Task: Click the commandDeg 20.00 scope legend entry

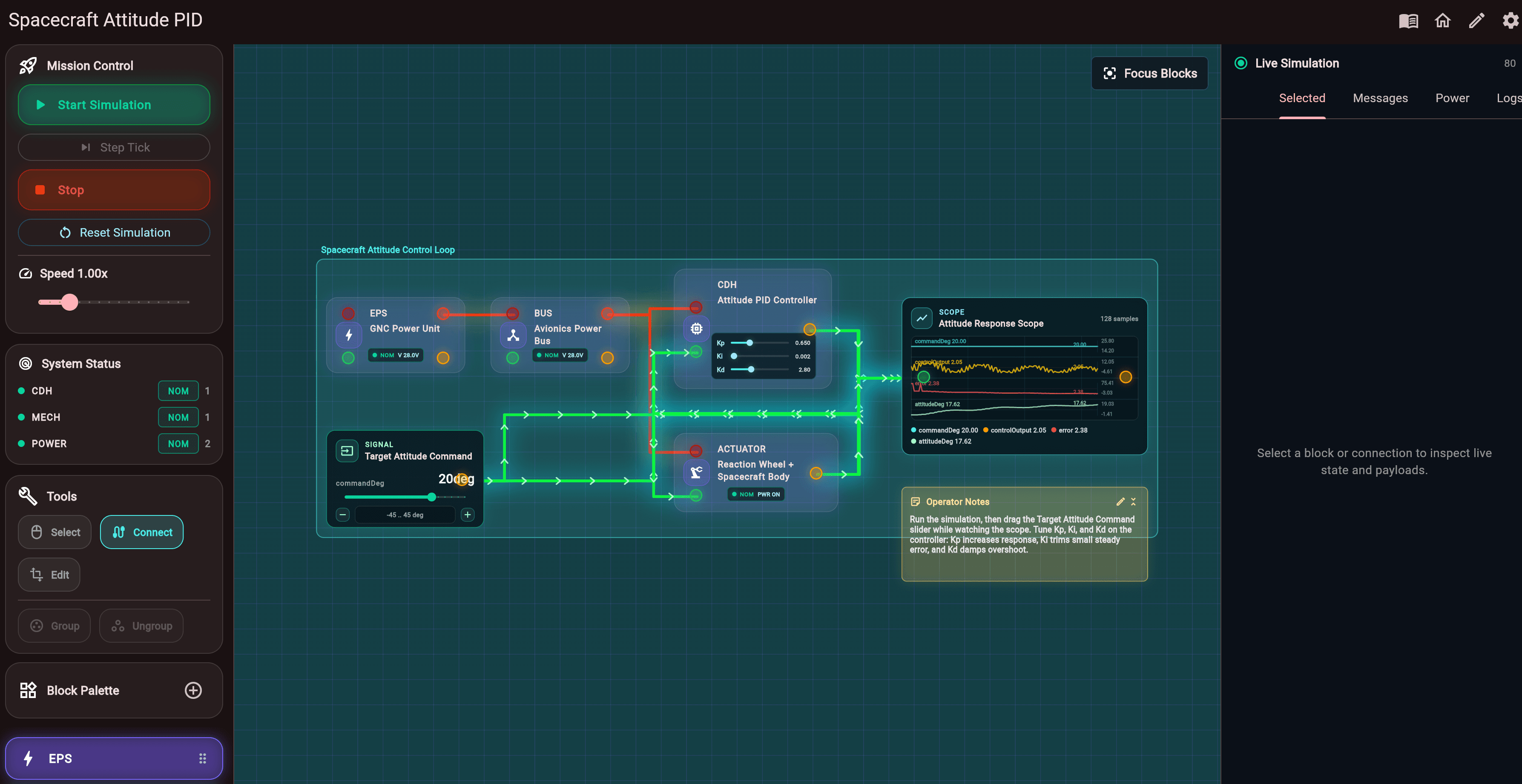Action: [944, 430]
